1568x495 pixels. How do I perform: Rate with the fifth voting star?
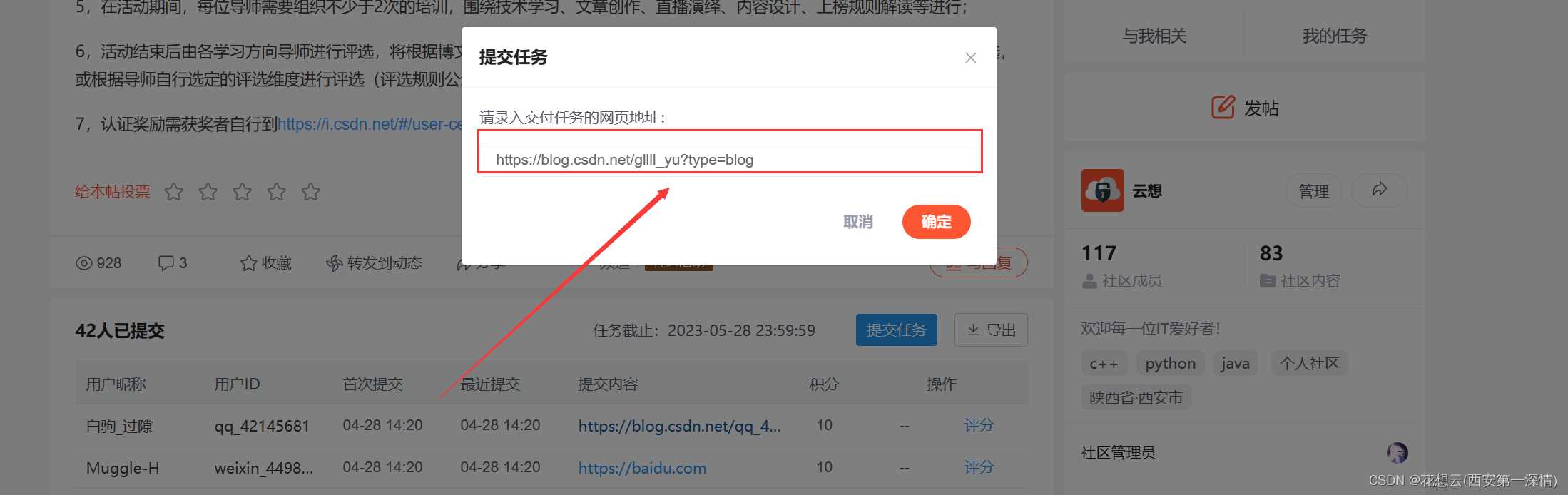[310, 192]
